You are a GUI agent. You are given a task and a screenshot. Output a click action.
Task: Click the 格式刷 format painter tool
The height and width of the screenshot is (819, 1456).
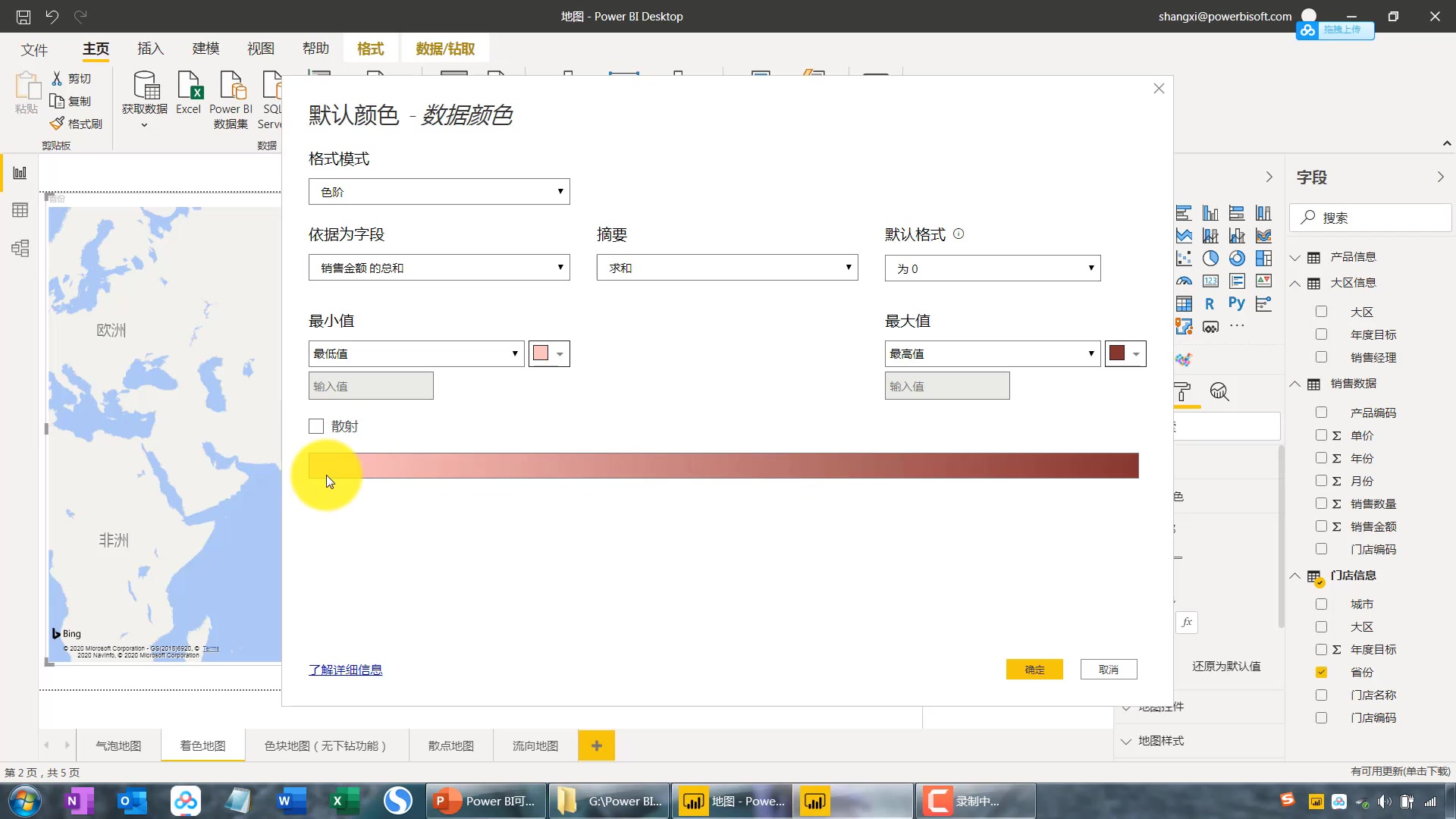coord(75,123)
